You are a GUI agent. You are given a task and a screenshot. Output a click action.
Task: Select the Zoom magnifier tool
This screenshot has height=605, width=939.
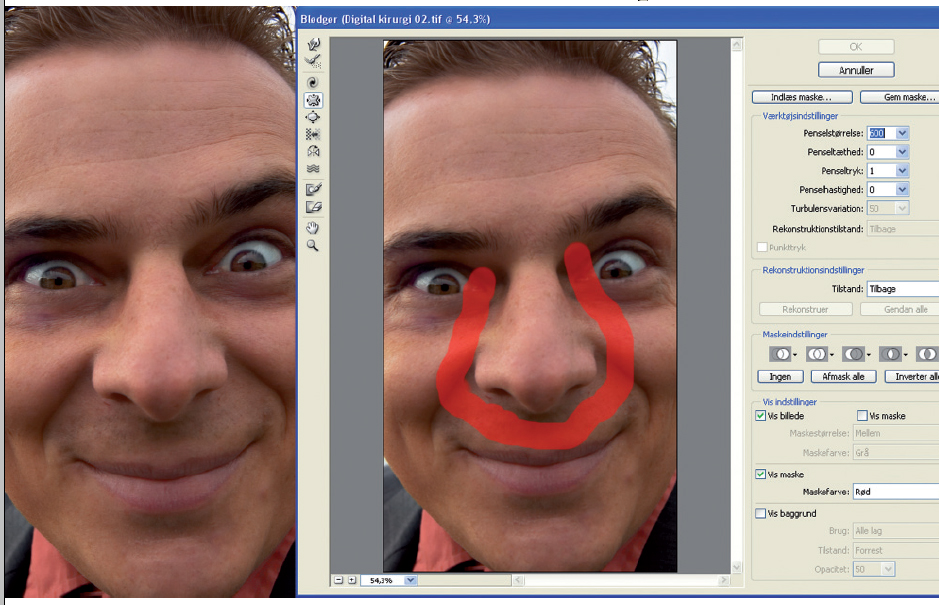(313, 245)
